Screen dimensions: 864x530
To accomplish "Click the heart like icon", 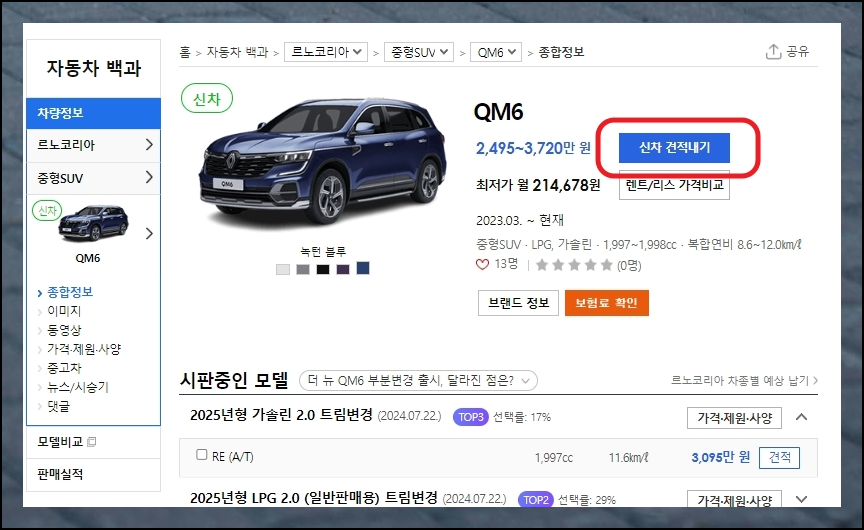I will 482,264.
